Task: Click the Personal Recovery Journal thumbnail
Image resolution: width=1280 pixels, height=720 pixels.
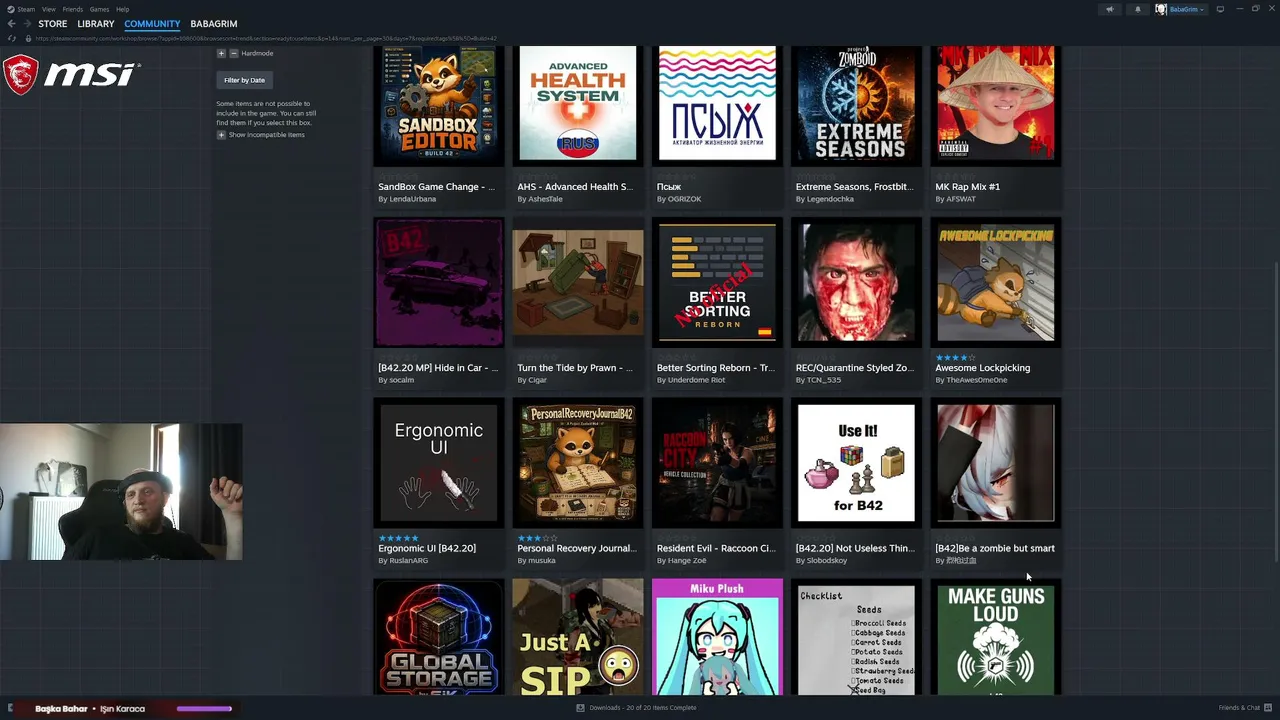Action: 577,464
